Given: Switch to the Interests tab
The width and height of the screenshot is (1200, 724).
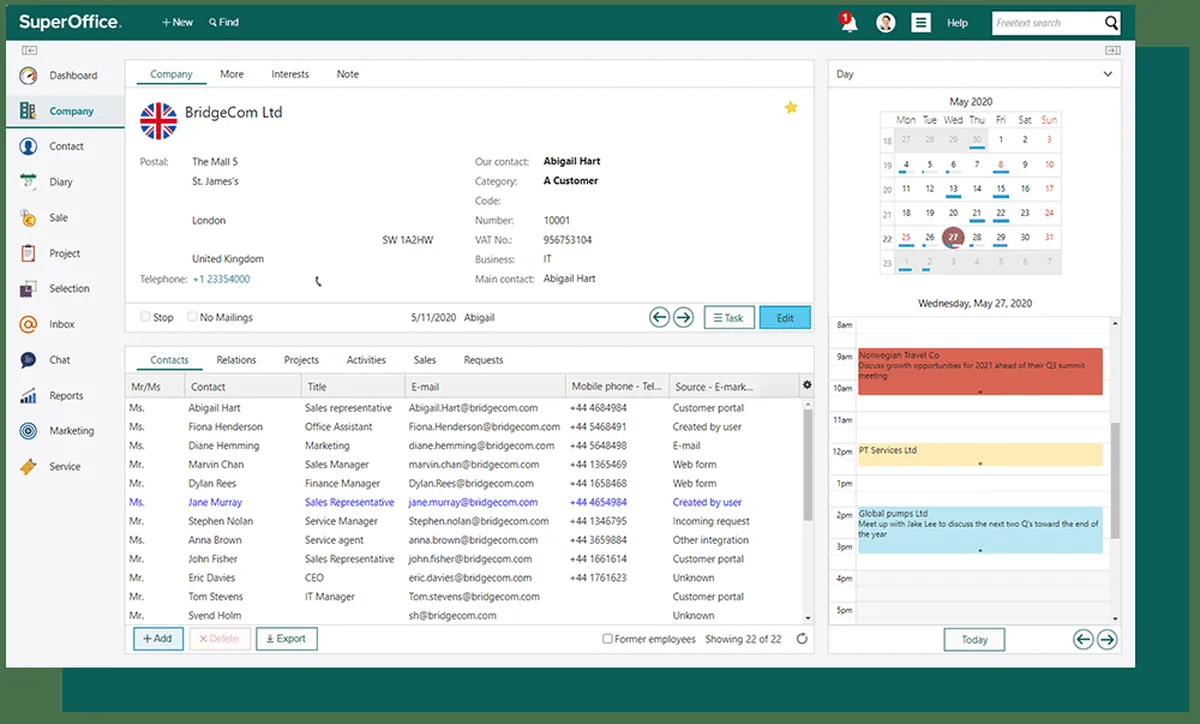Looking at the screenshot, I should [290, 74].
